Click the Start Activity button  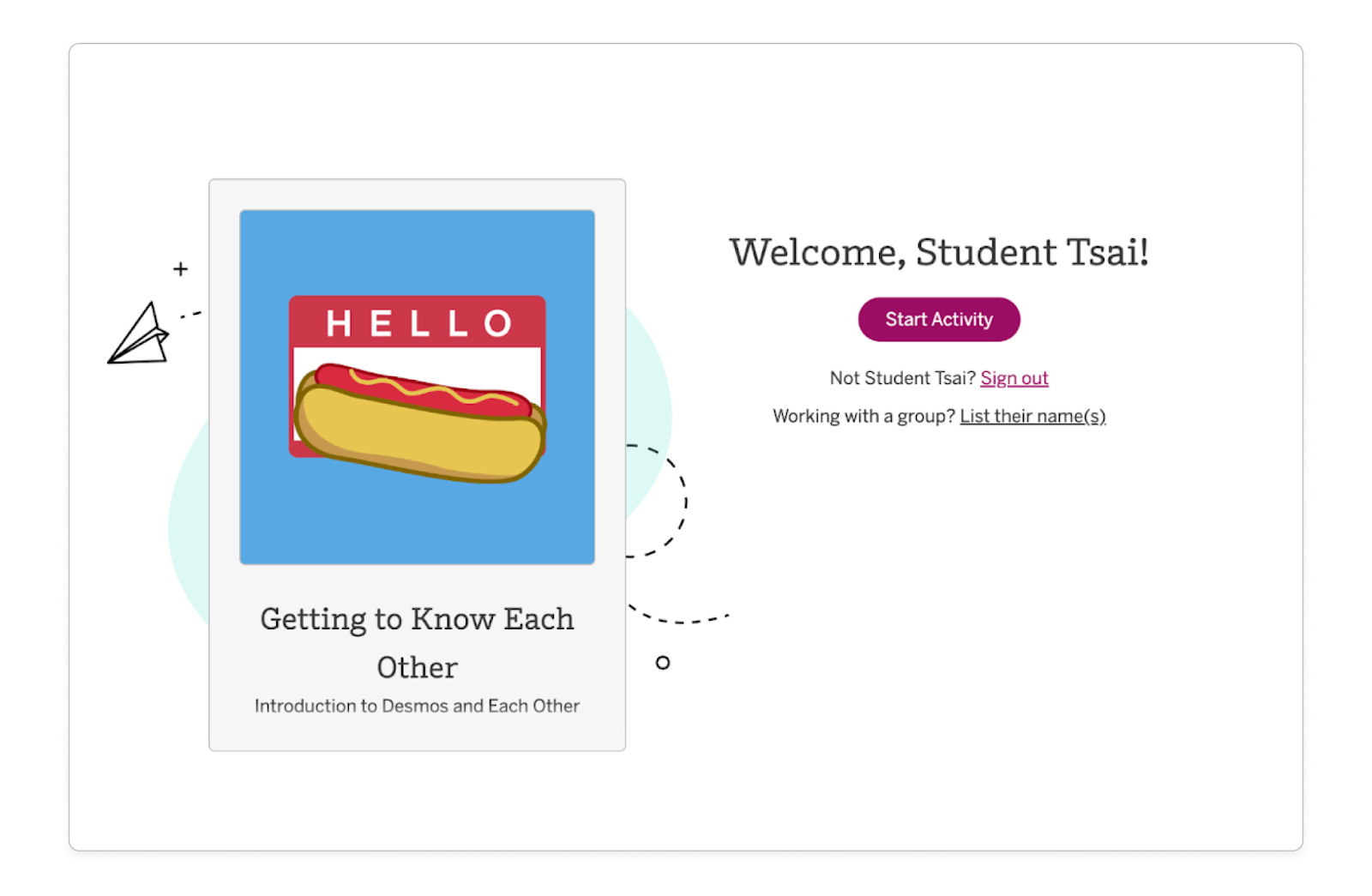(938, 320)
